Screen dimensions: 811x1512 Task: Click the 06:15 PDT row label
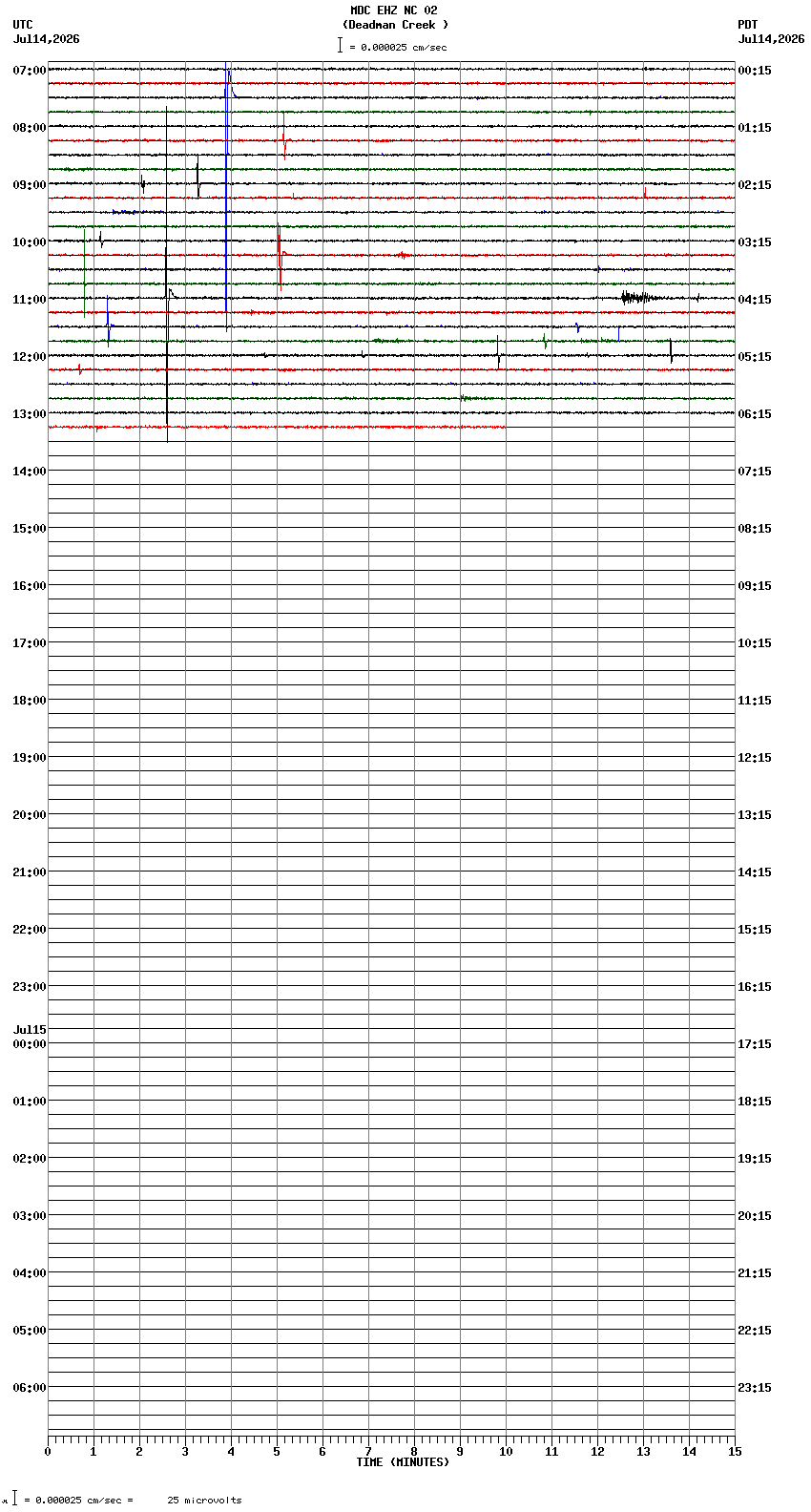tap(755, 414)
